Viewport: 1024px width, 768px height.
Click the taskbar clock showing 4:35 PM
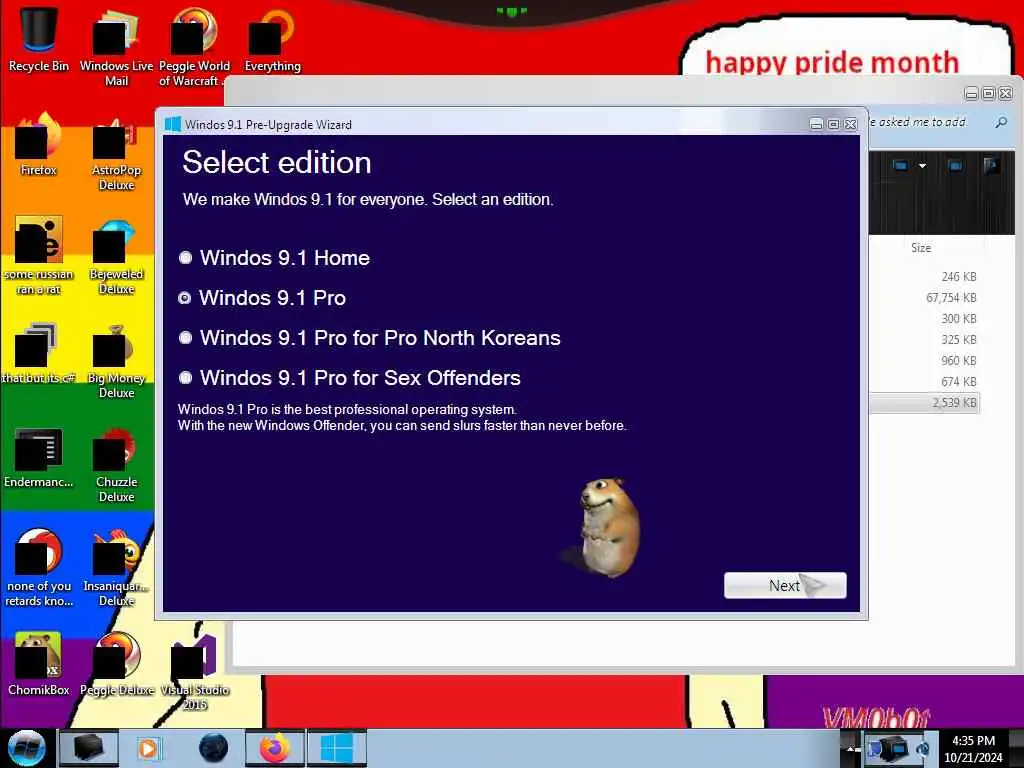(x=973, y=748)
